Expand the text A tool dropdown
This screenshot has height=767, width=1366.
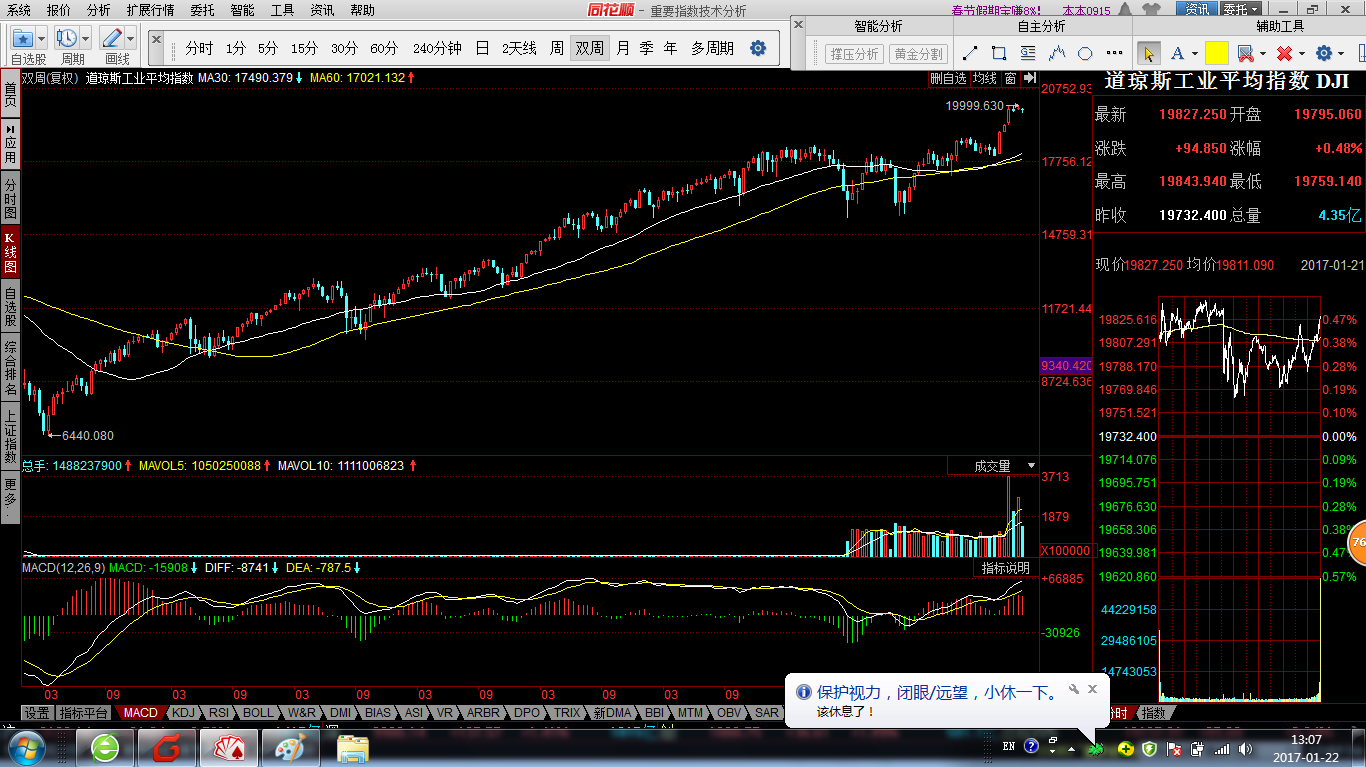(x=1194, y=54)
